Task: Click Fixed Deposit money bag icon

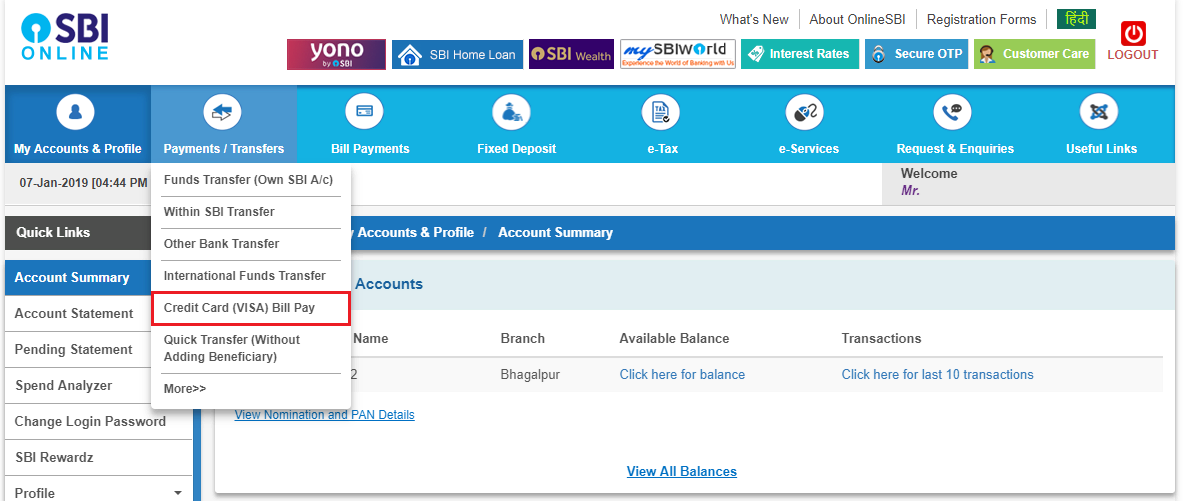Action: (511, 113)
